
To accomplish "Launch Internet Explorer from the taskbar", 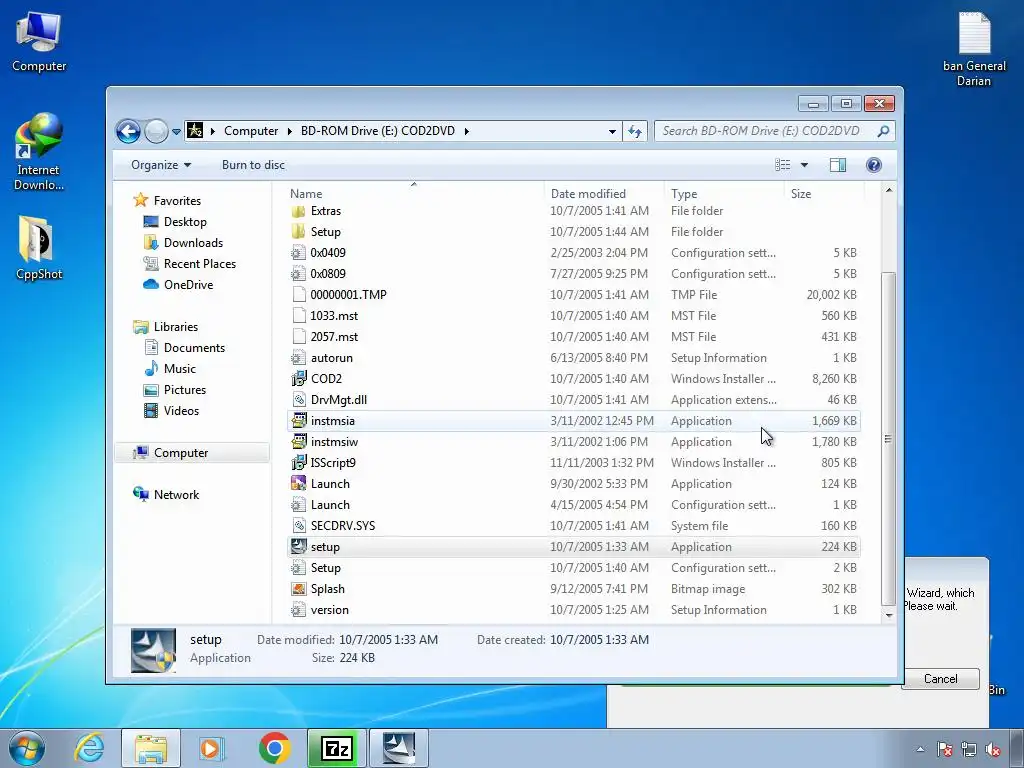I will tap(89, 748).
